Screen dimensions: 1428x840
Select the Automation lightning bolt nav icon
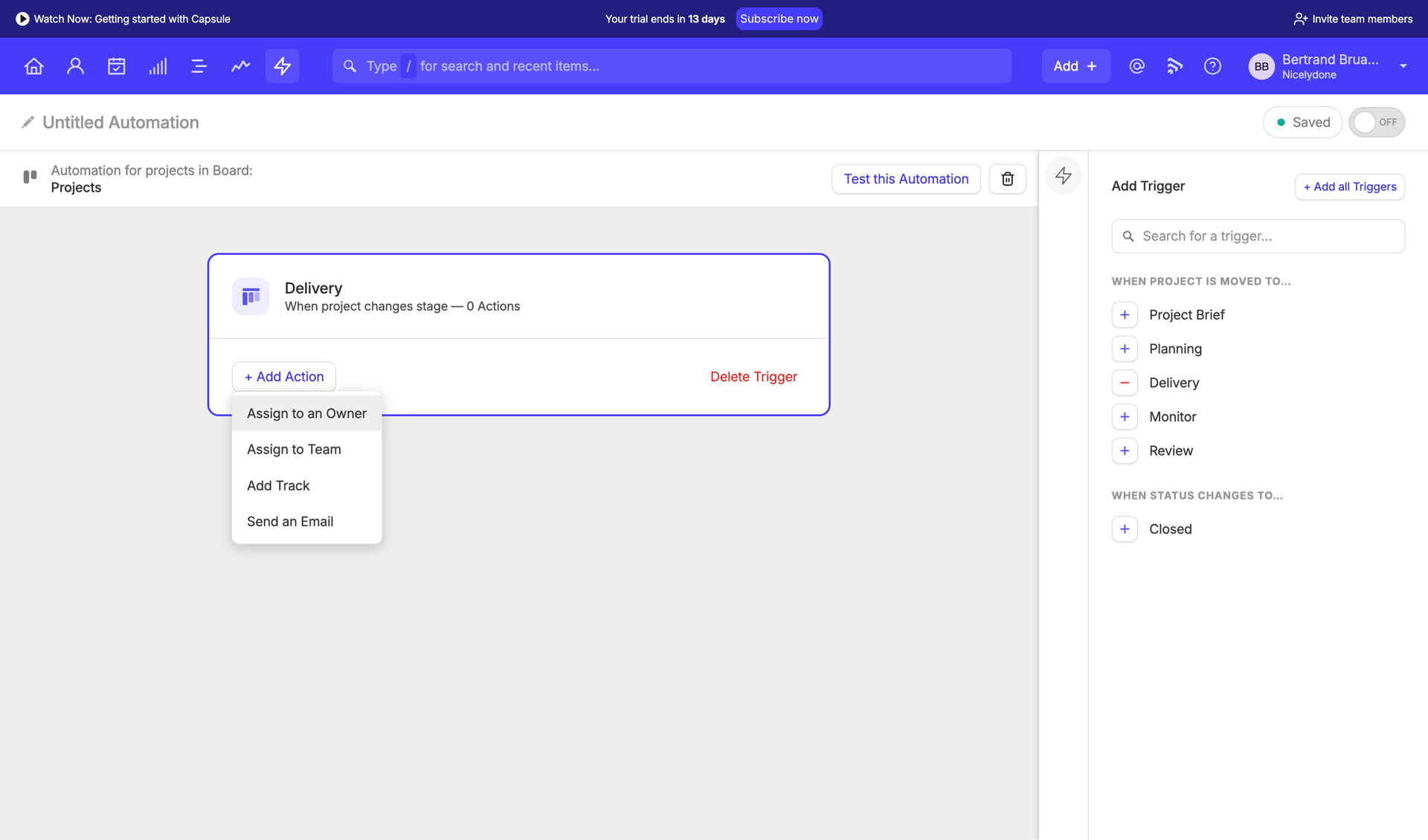pyautogui.click(x=282, y=65)
